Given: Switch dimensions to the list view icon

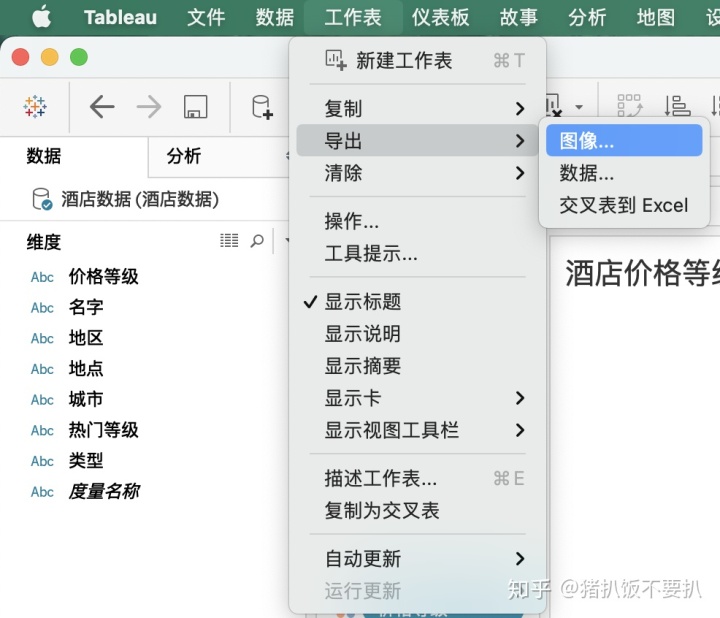Looking at the screenshot, I should pyautogui.click(x=229, y=240).
